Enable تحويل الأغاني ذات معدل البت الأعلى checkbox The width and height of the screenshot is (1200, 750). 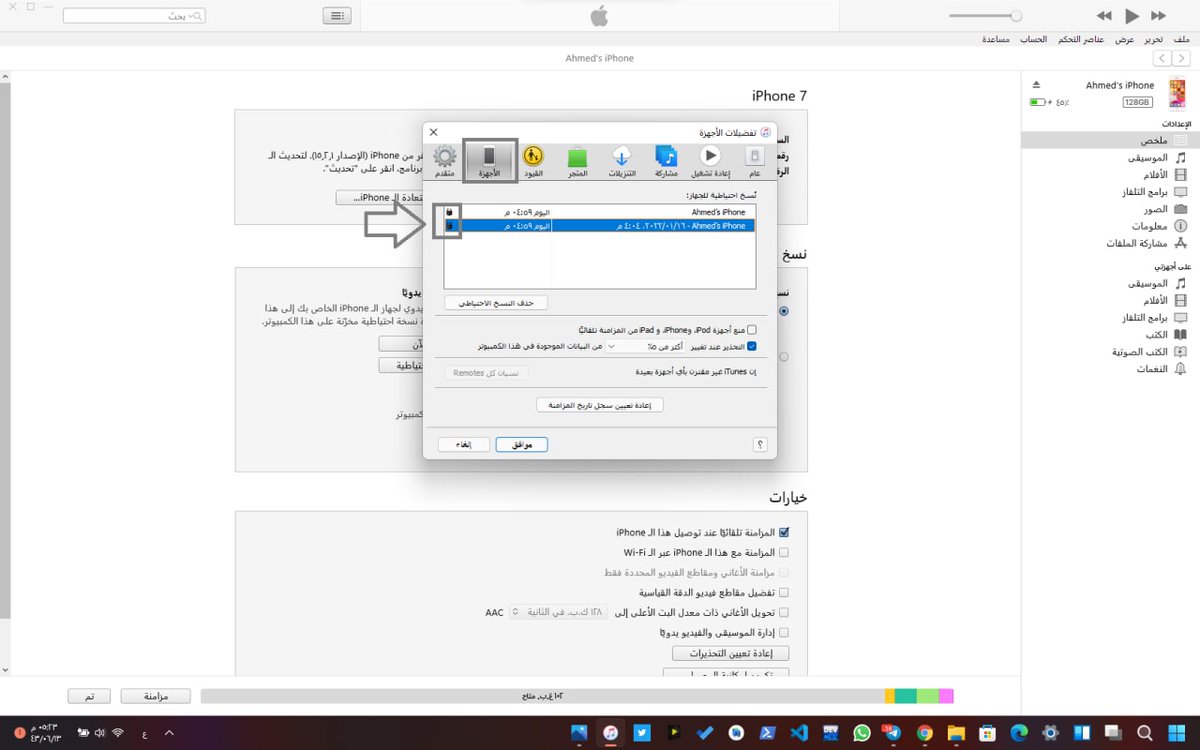click(784, 612)
